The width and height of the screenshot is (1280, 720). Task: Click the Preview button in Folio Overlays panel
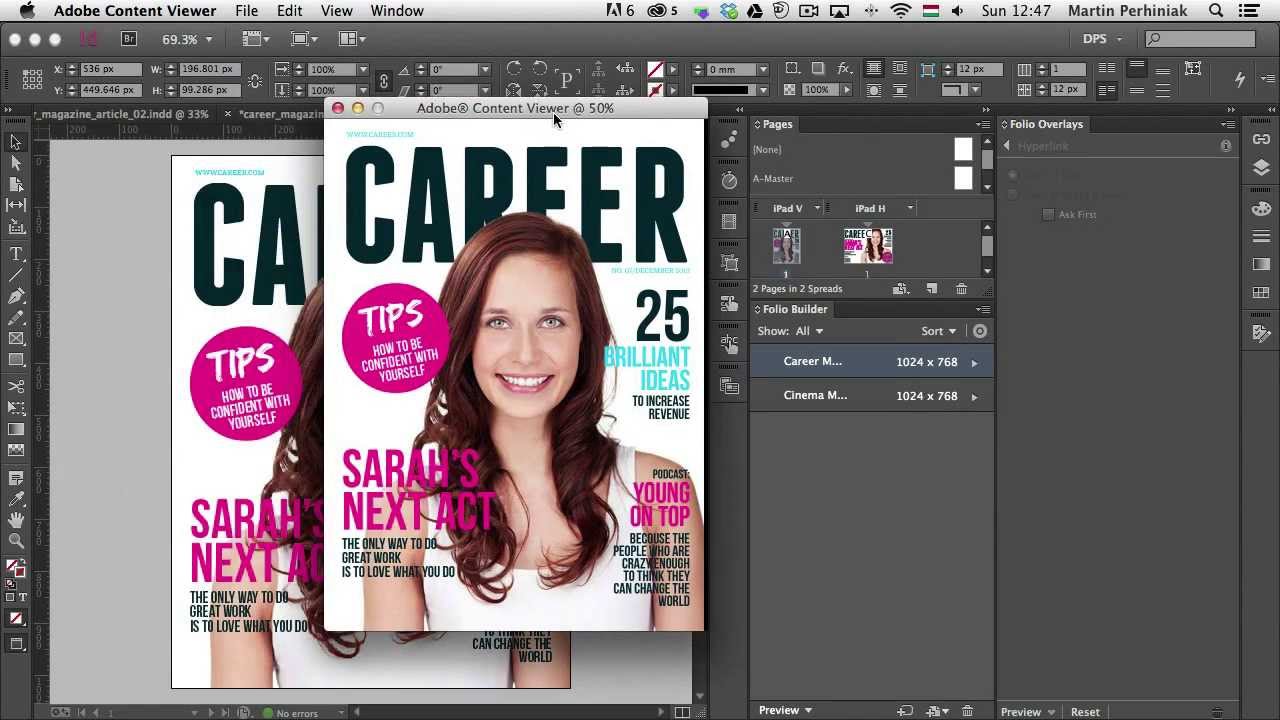click(1021, 712)
